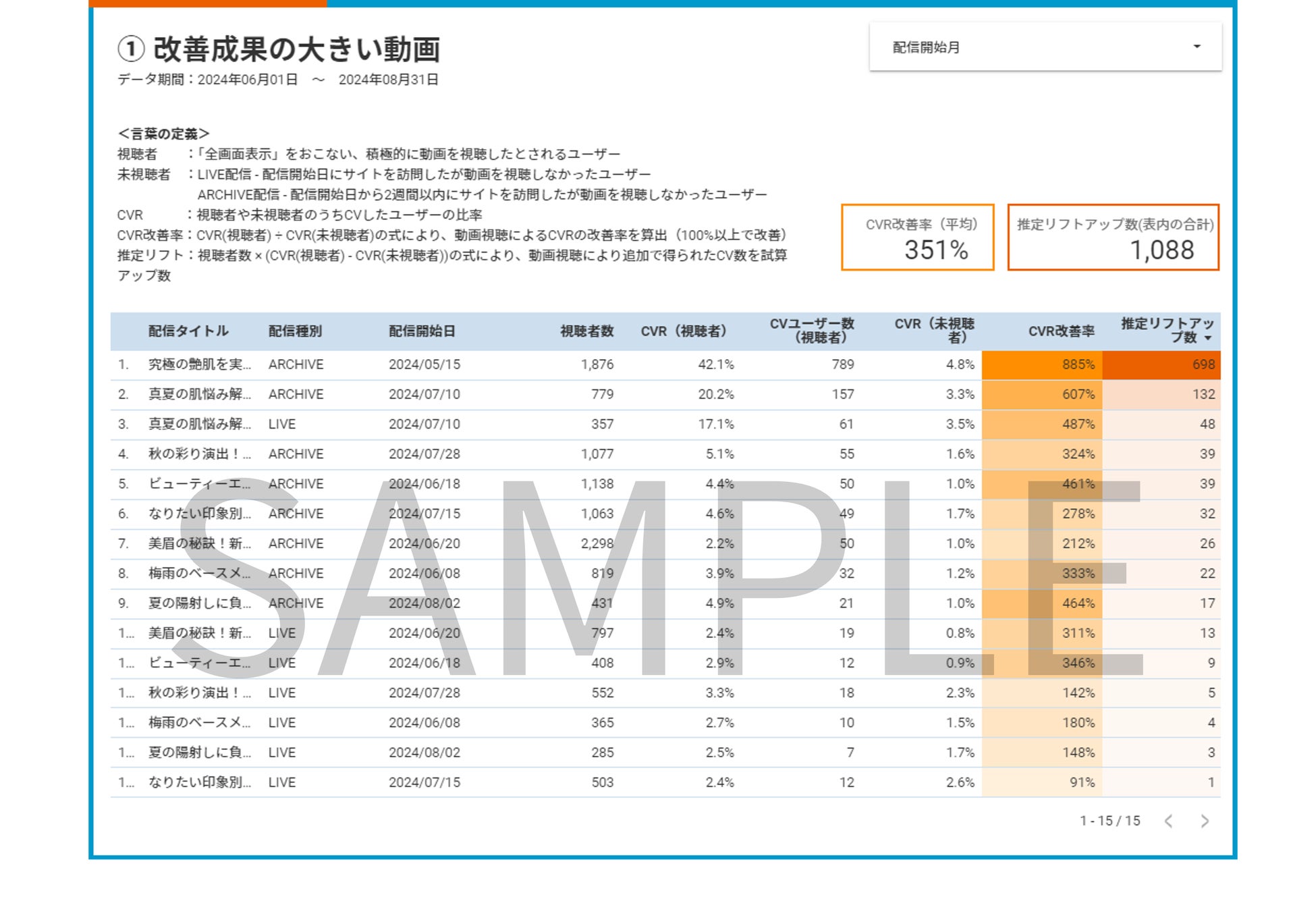Click the 配信開始月 dropdown arrow icon
Image resolution: width=1316 pixels, height=897 pixels.
tap(1197, 47)
